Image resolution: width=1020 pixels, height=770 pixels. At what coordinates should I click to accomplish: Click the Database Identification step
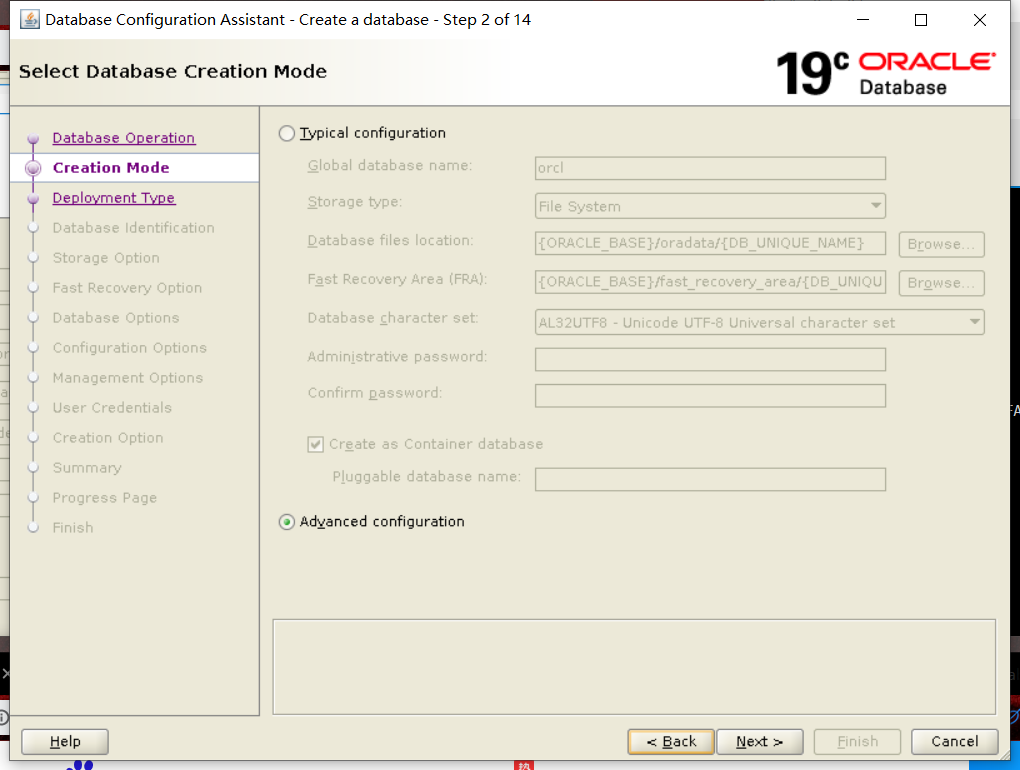[133, 228]
